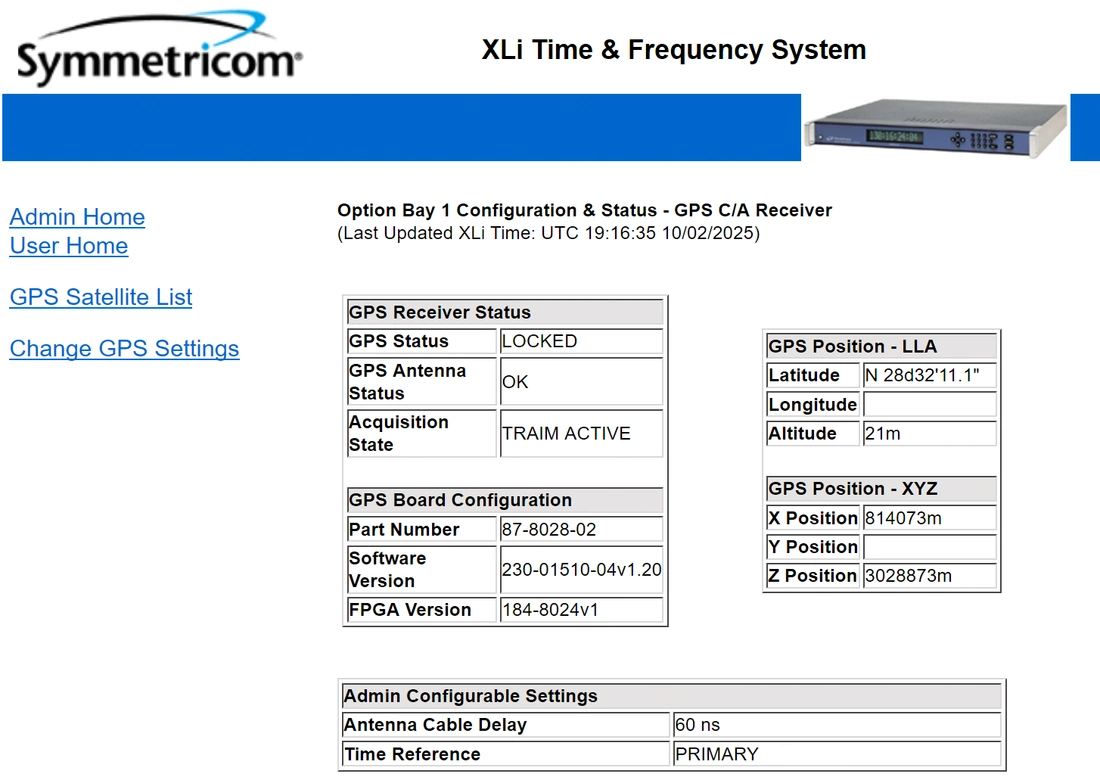Open the GPS Satellite List

(x=101, y=297)
